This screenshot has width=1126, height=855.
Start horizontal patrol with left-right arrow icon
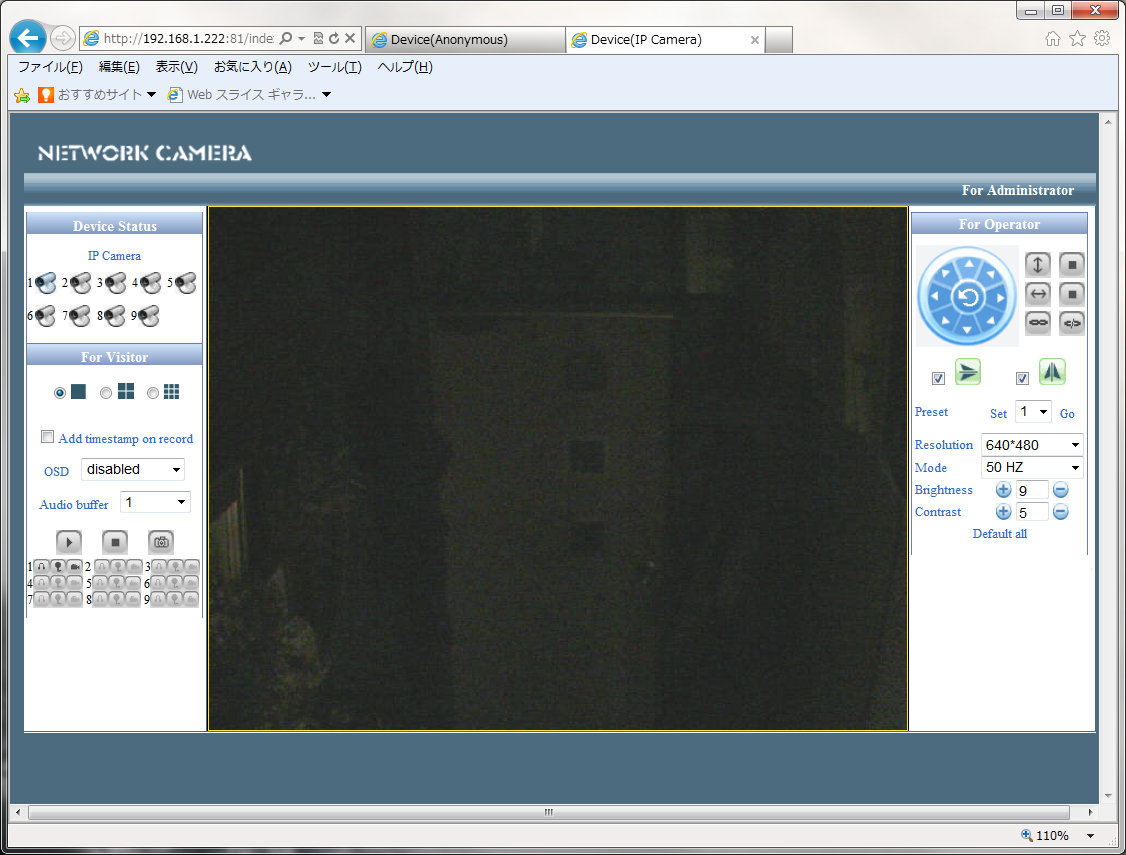click(x=1038, y=294)
